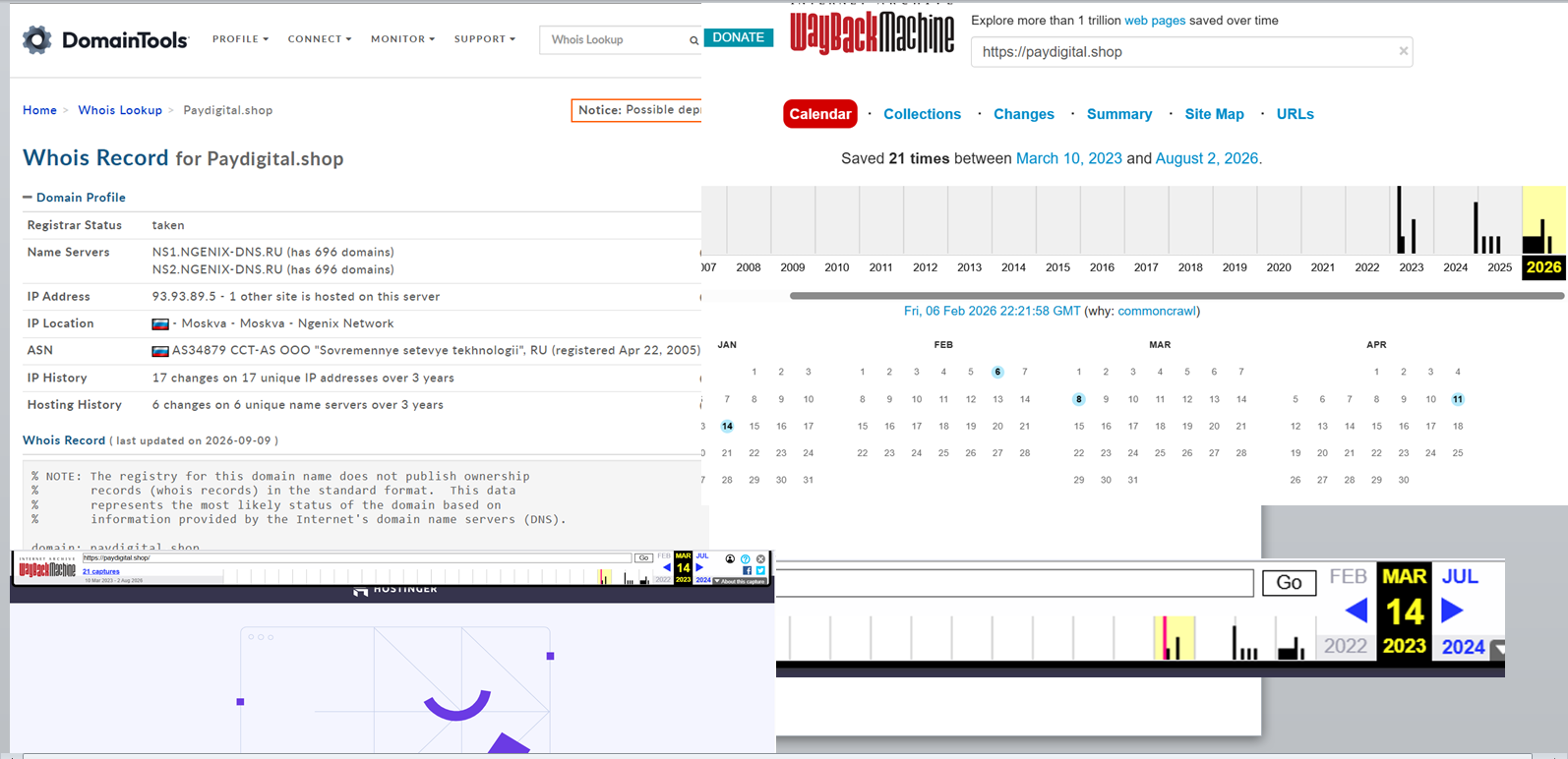Open the August 2, 2026 last capture link
The height and width of the screenshot is (759, 1568).
tap(1207, 158)
